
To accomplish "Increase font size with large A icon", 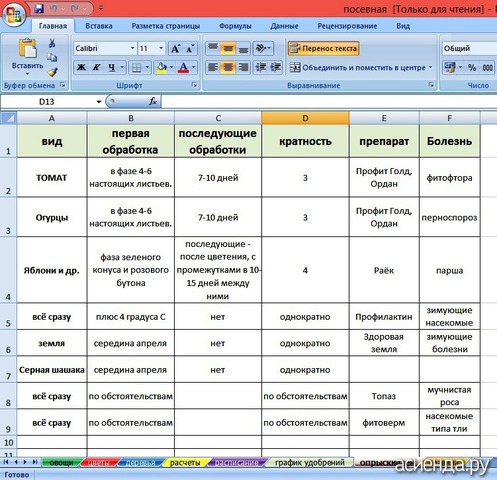I will tap(175, 49).
